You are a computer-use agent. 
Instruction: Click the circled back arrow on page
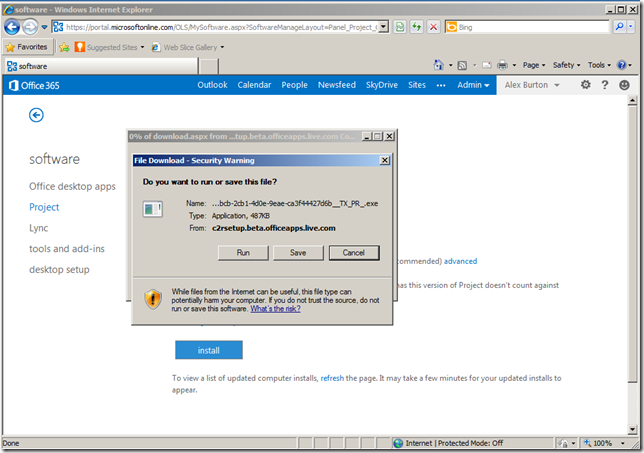(x=36, y=115)
